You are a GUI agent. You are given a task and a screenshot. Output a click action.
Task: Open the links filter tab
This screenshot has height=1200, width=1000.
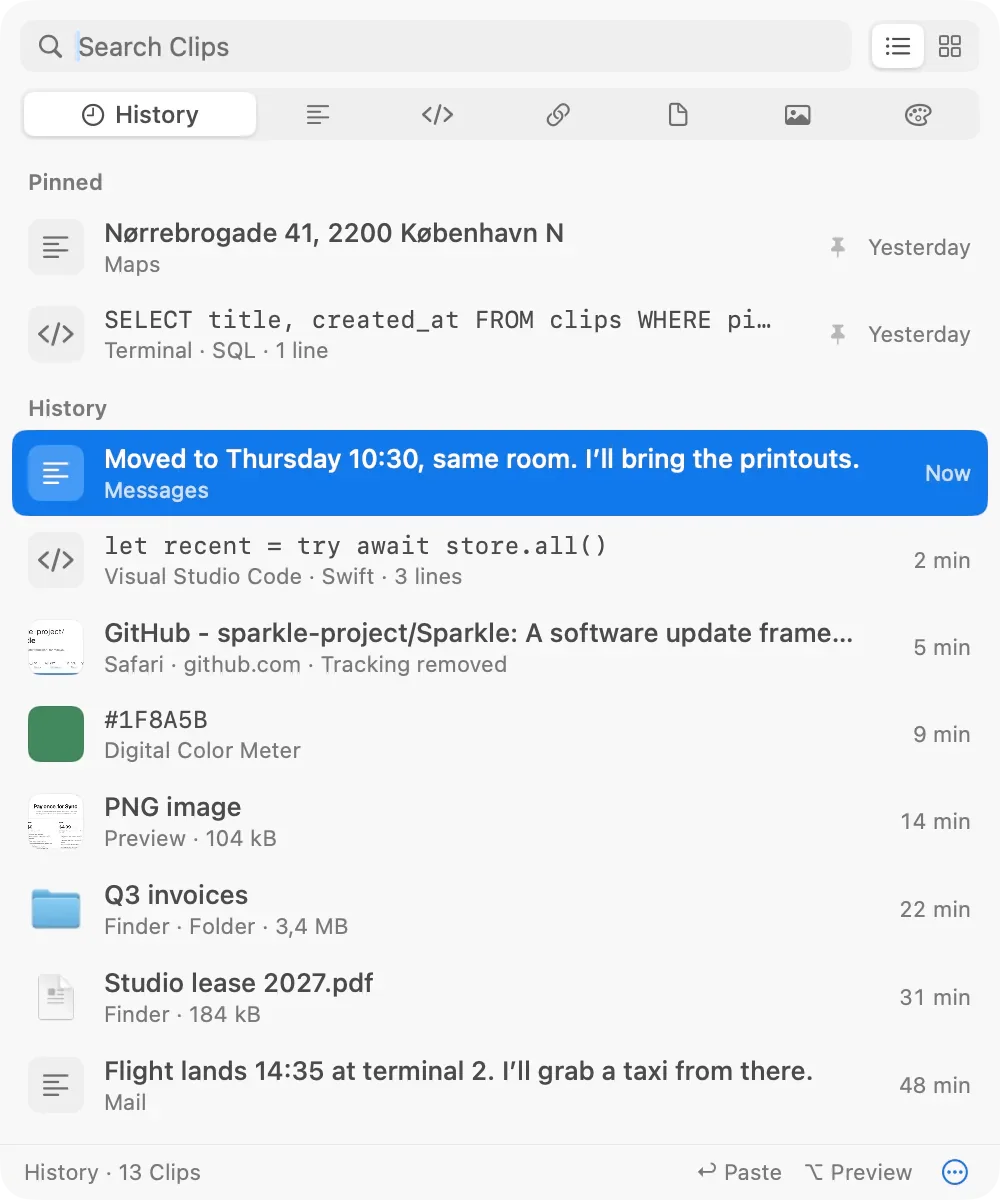[x=558, y=115]
